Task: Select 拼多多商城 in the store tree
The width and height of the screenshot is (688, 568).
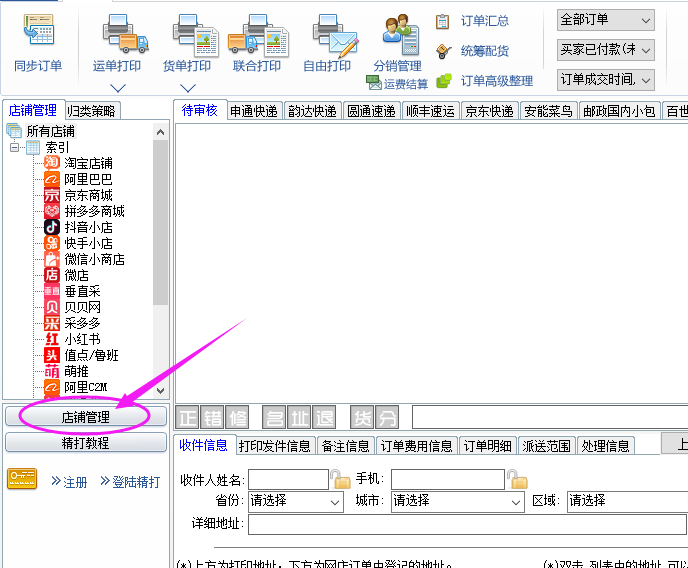Action: 94,211
